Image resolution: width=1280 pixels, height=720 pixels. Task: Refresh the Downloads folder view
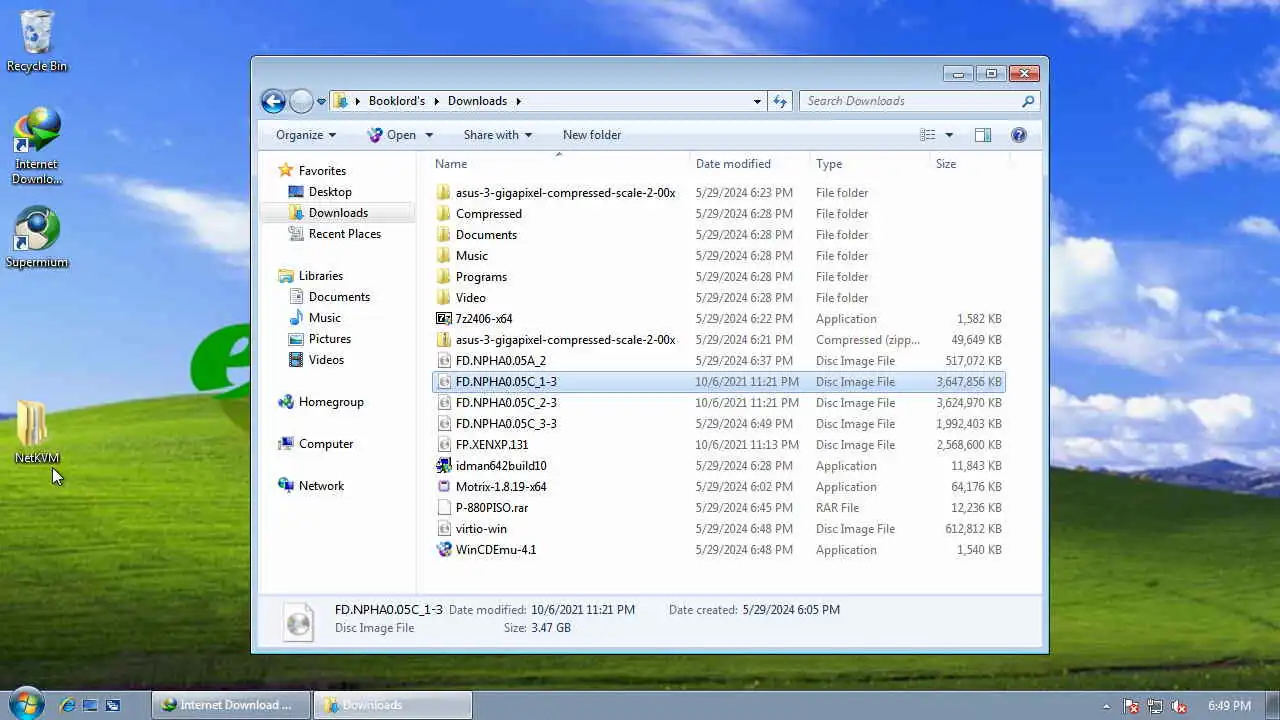tap(780, 101)
